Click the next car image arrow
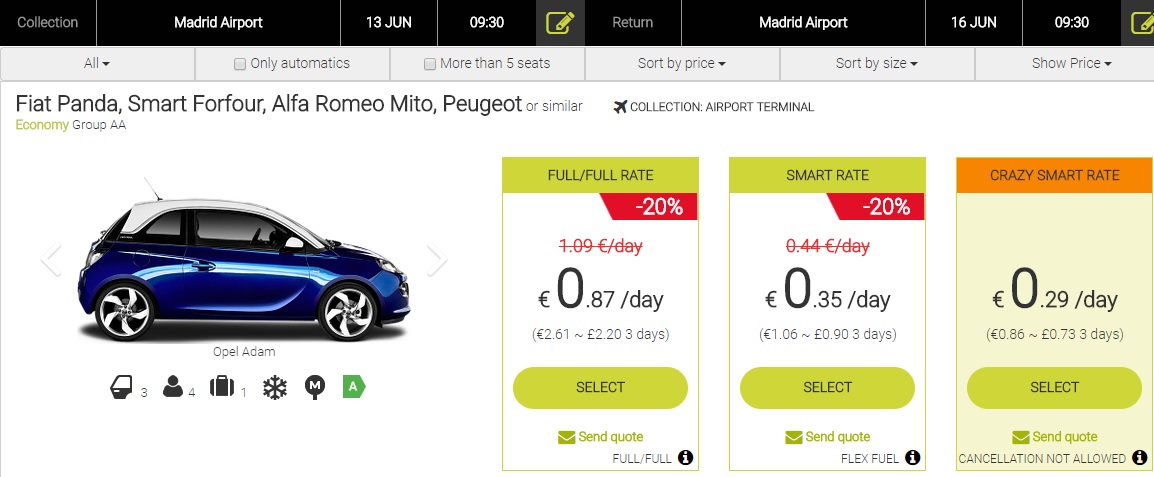The image size is (1154, 477). [x=436, y=259]
